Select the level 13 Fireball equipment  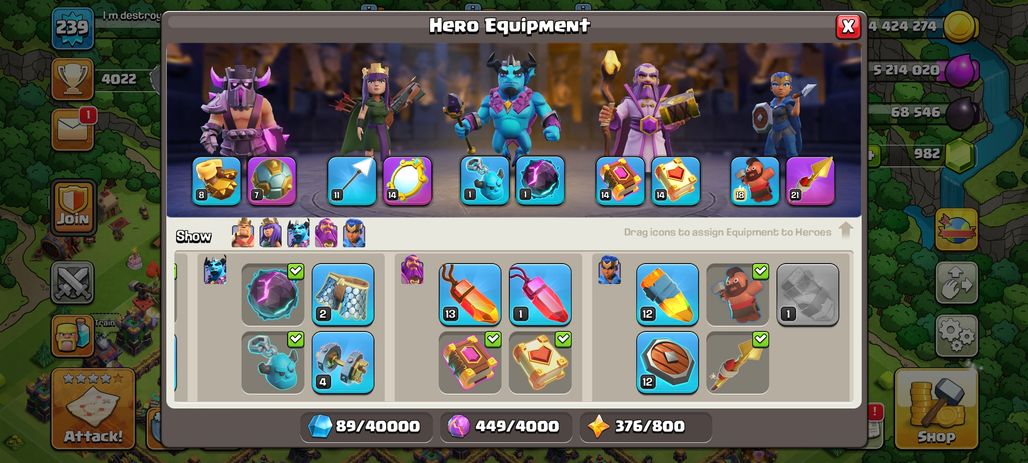[469, 294]
